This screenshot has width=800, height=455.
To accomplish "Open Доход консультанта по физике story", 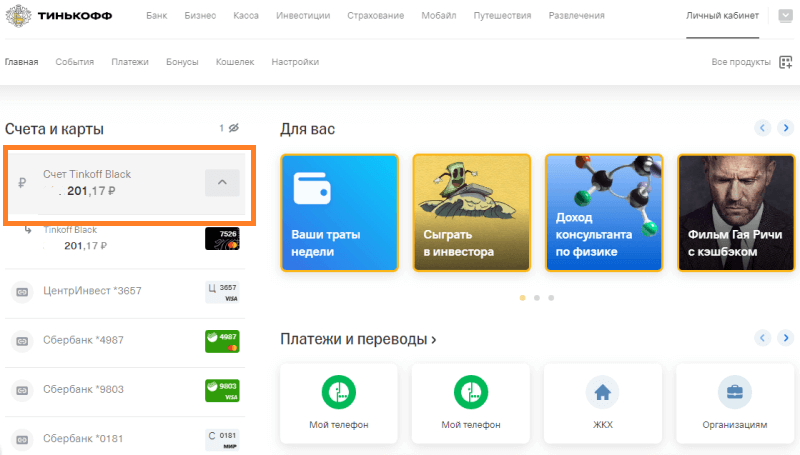I will pyautogui.click(x=604, y=213).
